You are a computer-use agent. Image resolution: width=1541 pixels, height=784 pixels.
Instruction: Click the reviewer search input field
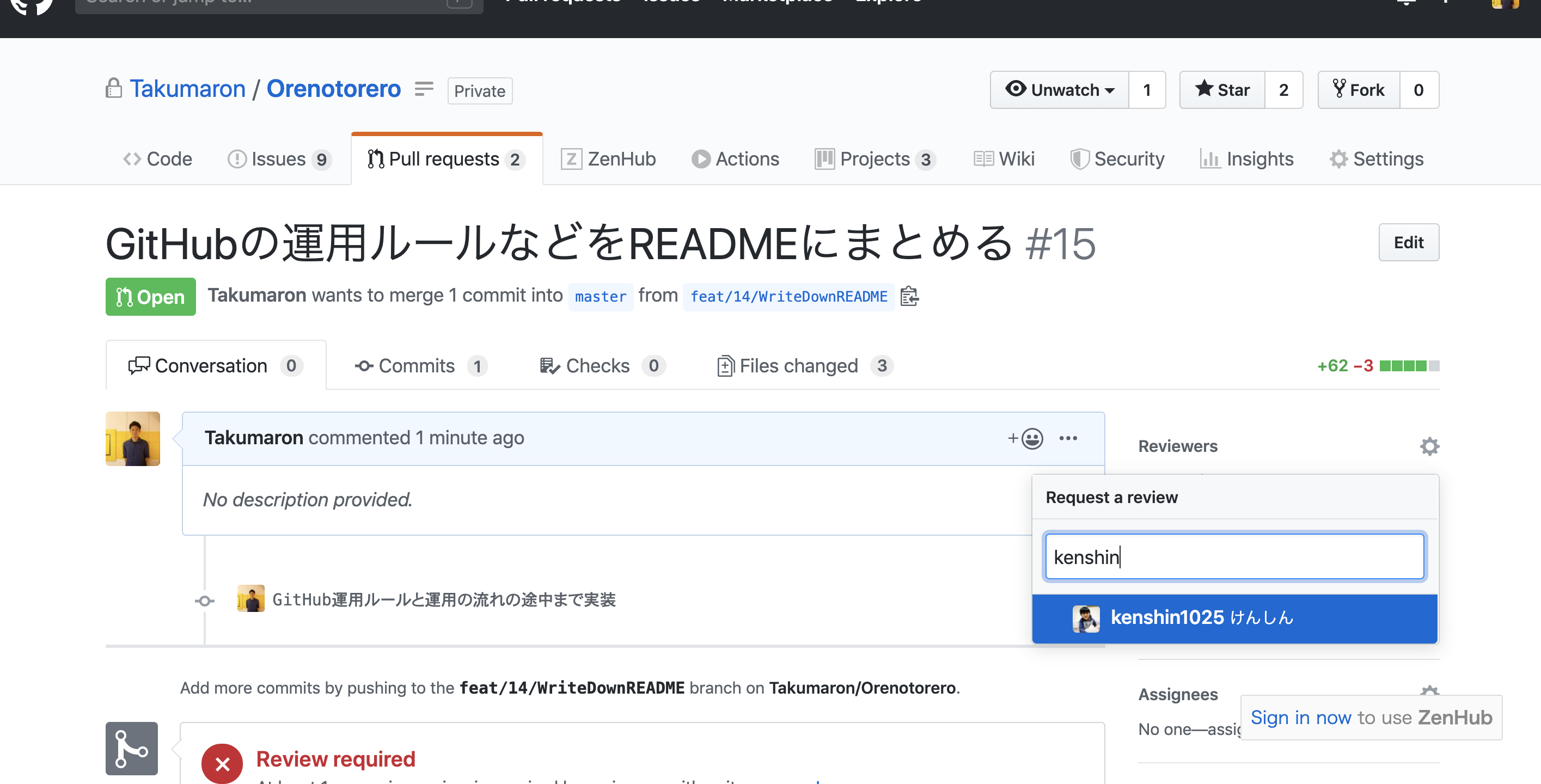click(1234, 557)
